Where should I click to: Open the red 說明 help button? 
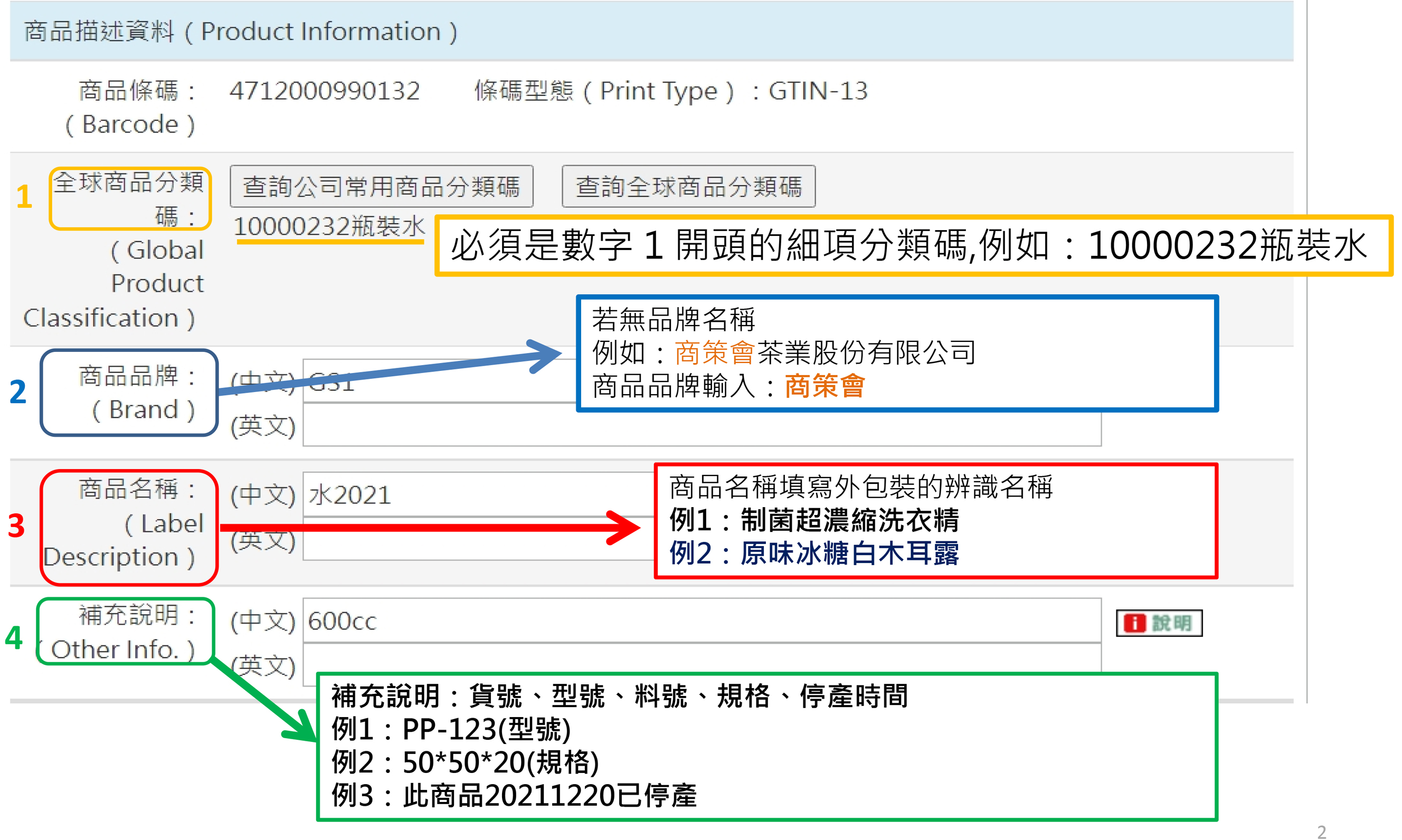[1159, 623]
